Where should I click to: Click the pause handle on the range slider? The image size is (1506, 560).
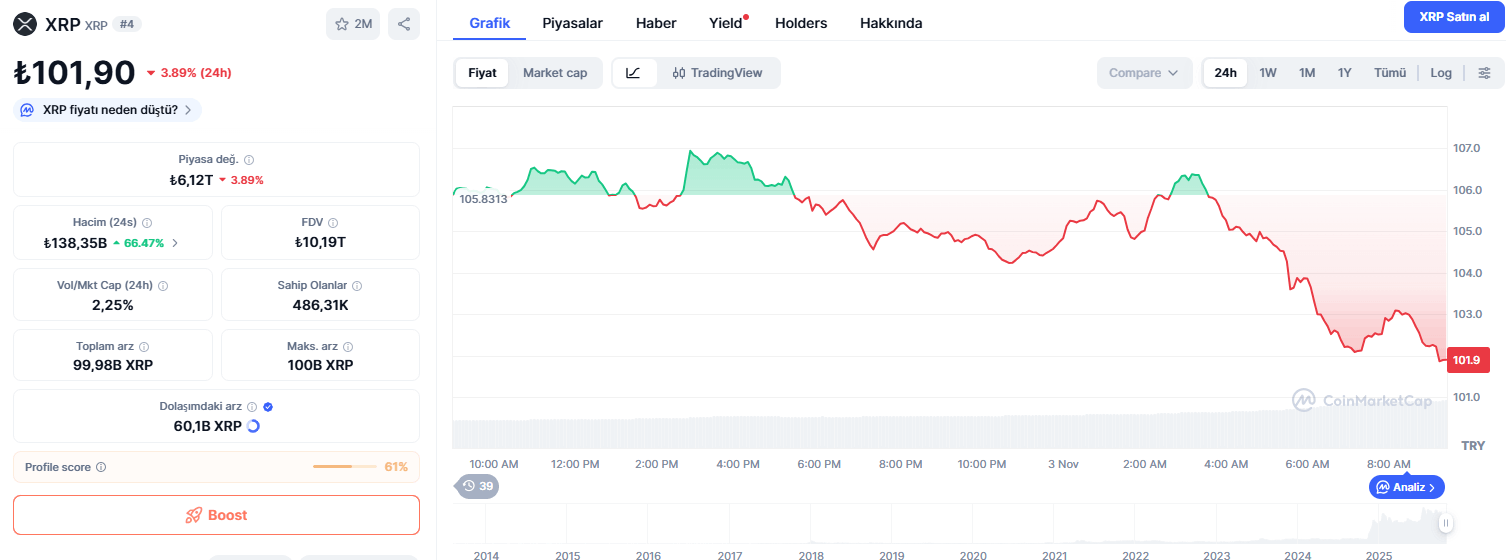click(x=1445, y=523)
